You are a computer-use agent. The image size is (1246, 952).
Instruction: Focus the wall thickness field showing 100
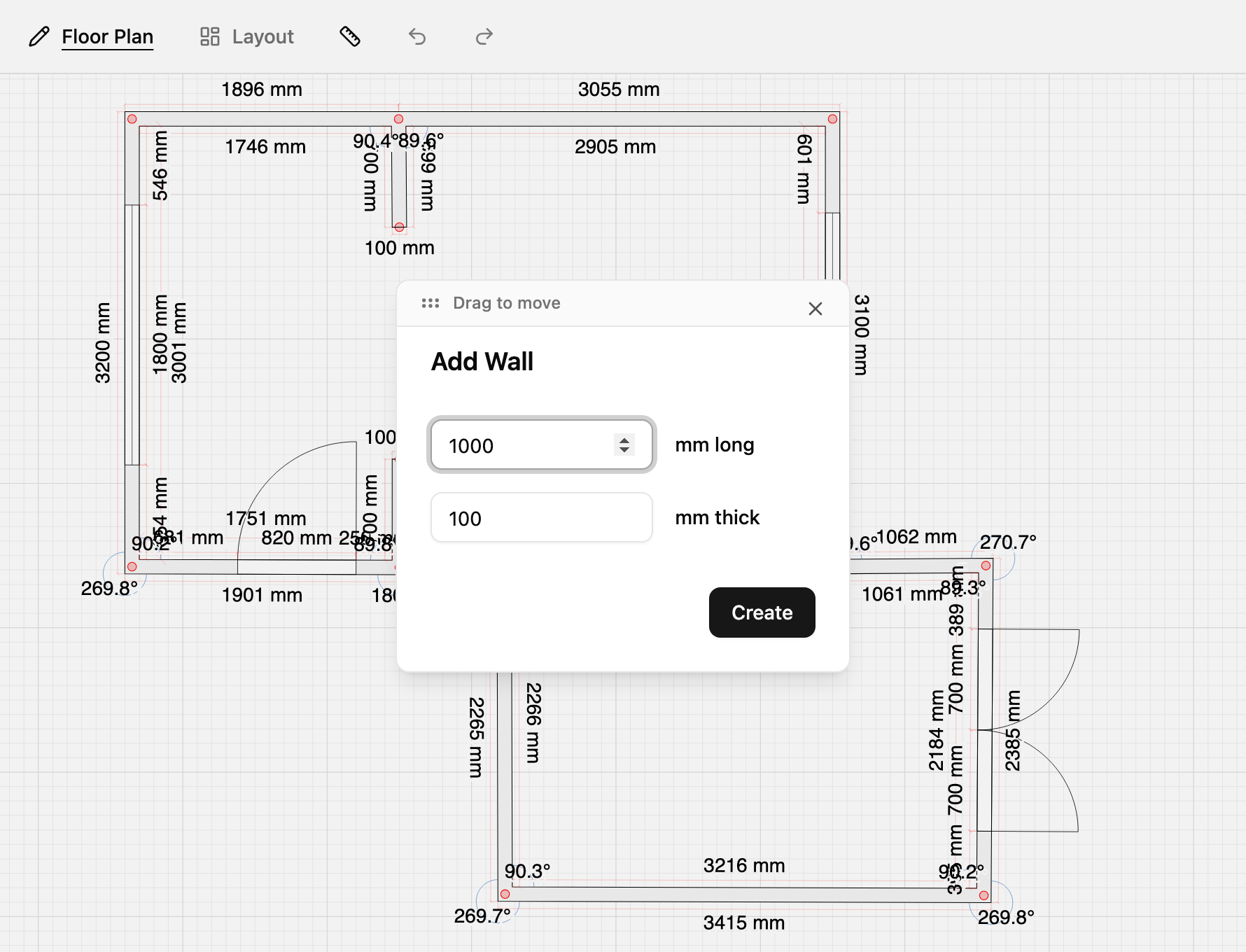point(542,518)
